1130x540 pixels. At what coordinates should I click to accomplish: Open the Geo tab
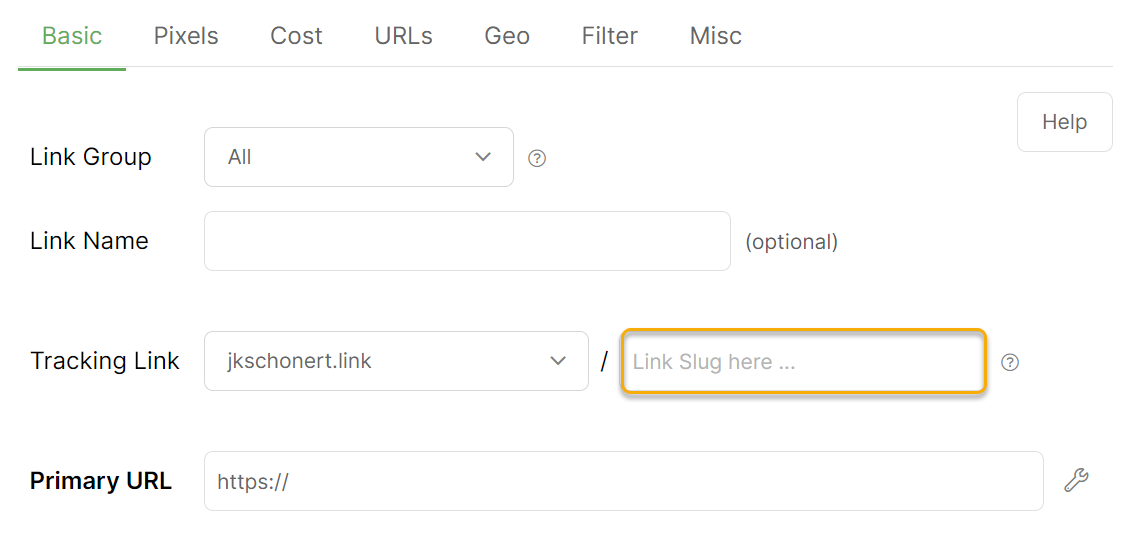click(x=507, y=37)
